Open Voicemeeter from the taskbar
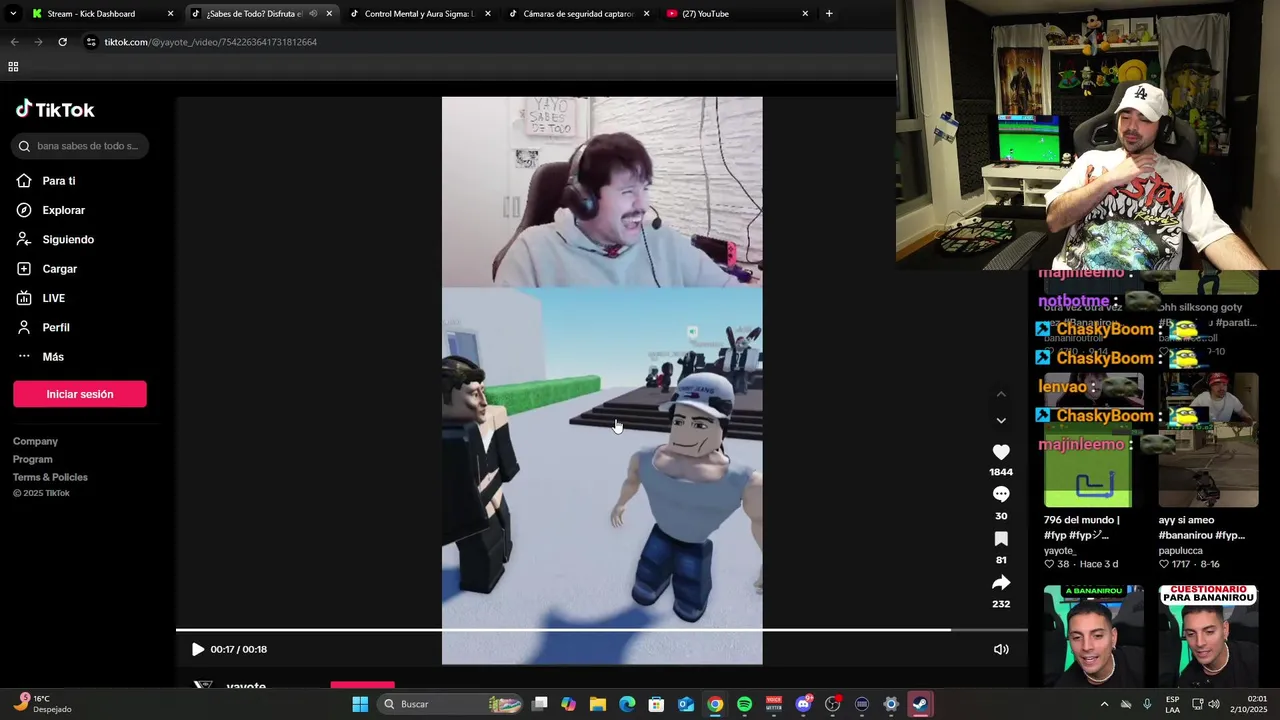The image size is (1280, 720). click(x=773, y=704)
